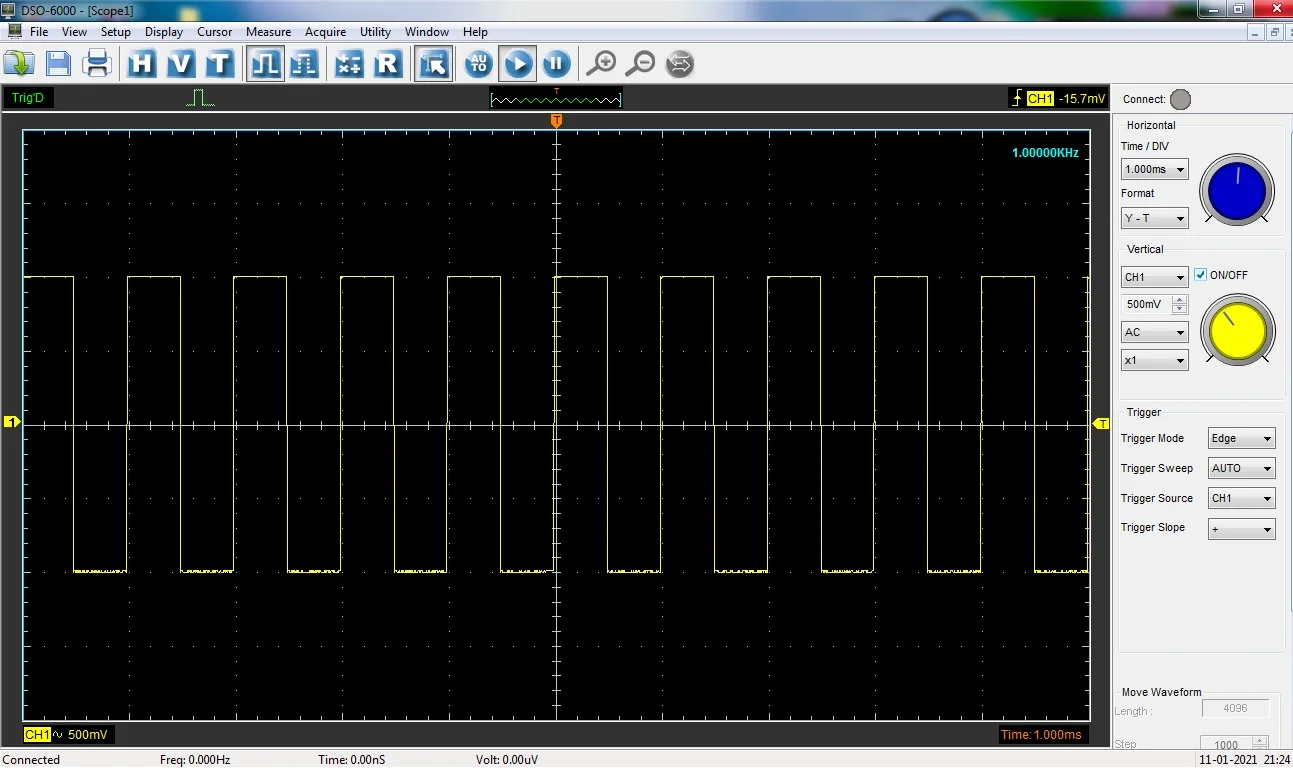This screenshot has width=1293, height=768.
Task: Open the Time/DIV 1.000ms dropdown
Action: click(1154, 170)
